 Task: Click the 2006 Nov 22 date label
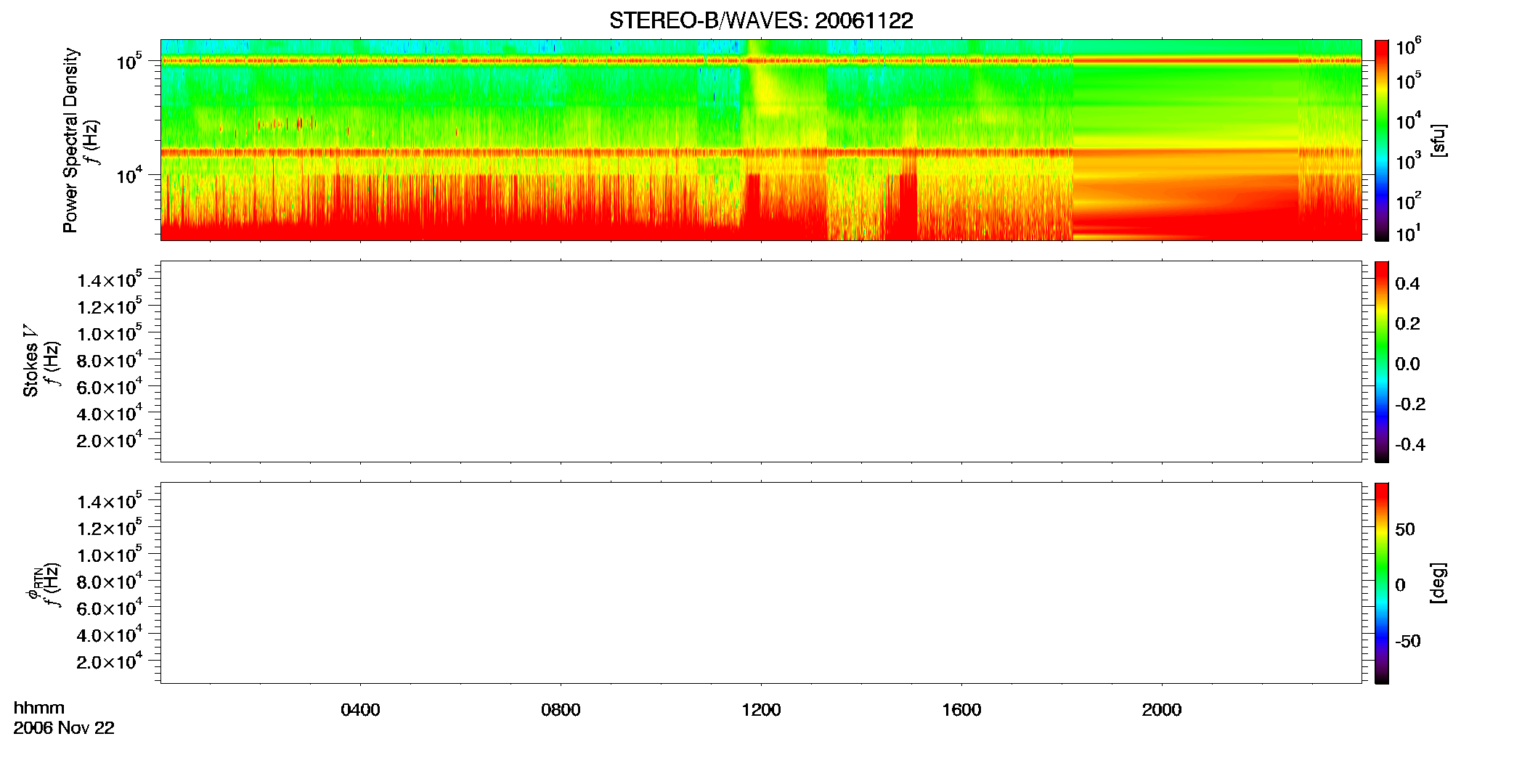point(64,728)
